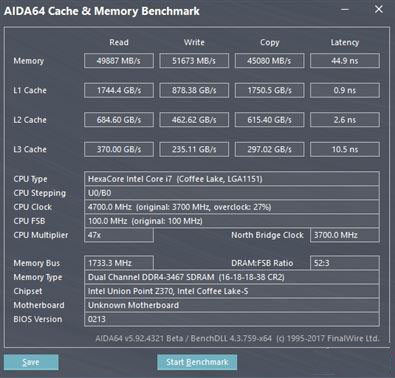Click the BIOS Version value 0213
Image resolution: width=395 pixels, height=378 pixels.
click(x=232, y=319)
